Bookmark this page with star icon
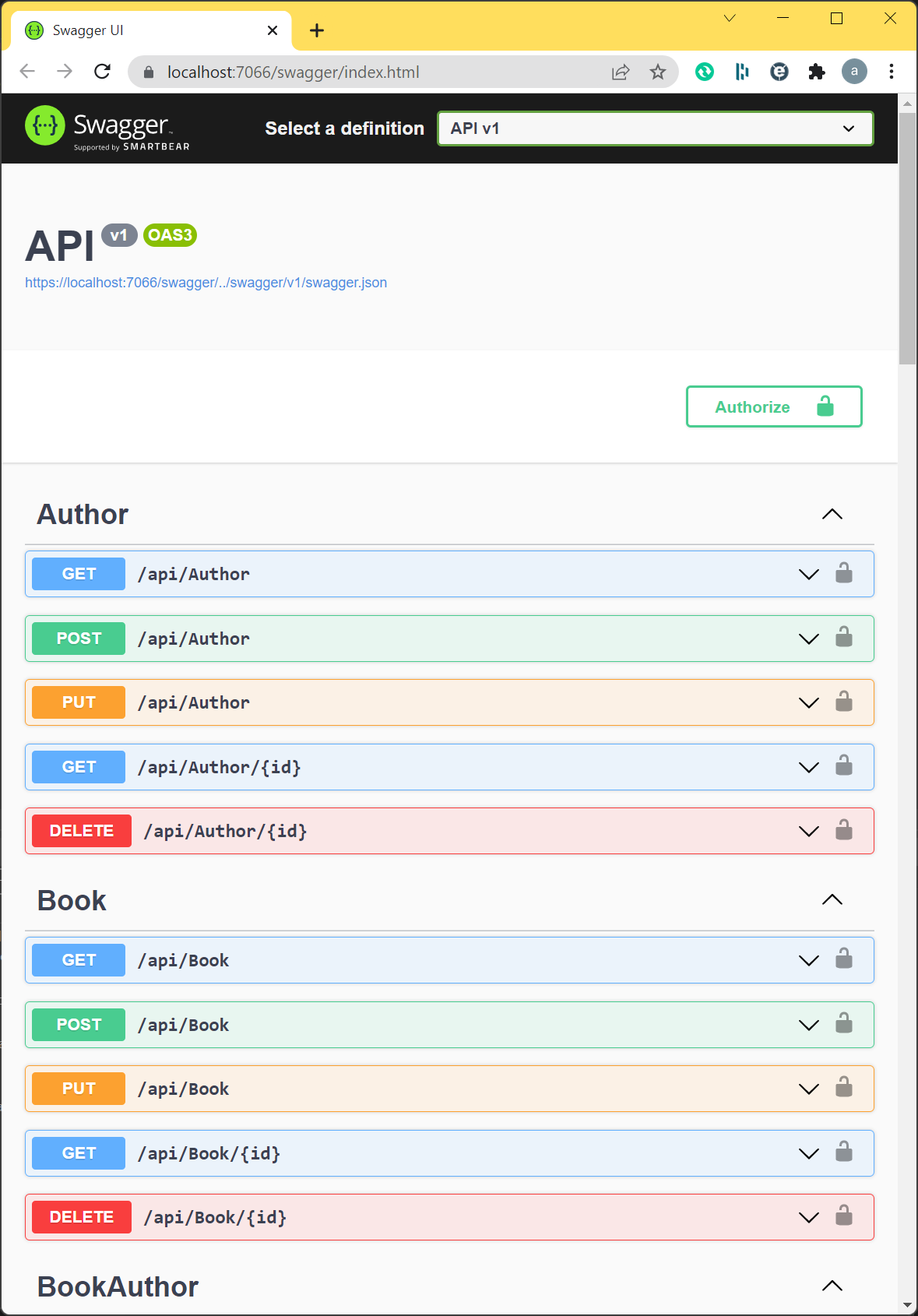 pyautogui.click(x=658, y=72)
